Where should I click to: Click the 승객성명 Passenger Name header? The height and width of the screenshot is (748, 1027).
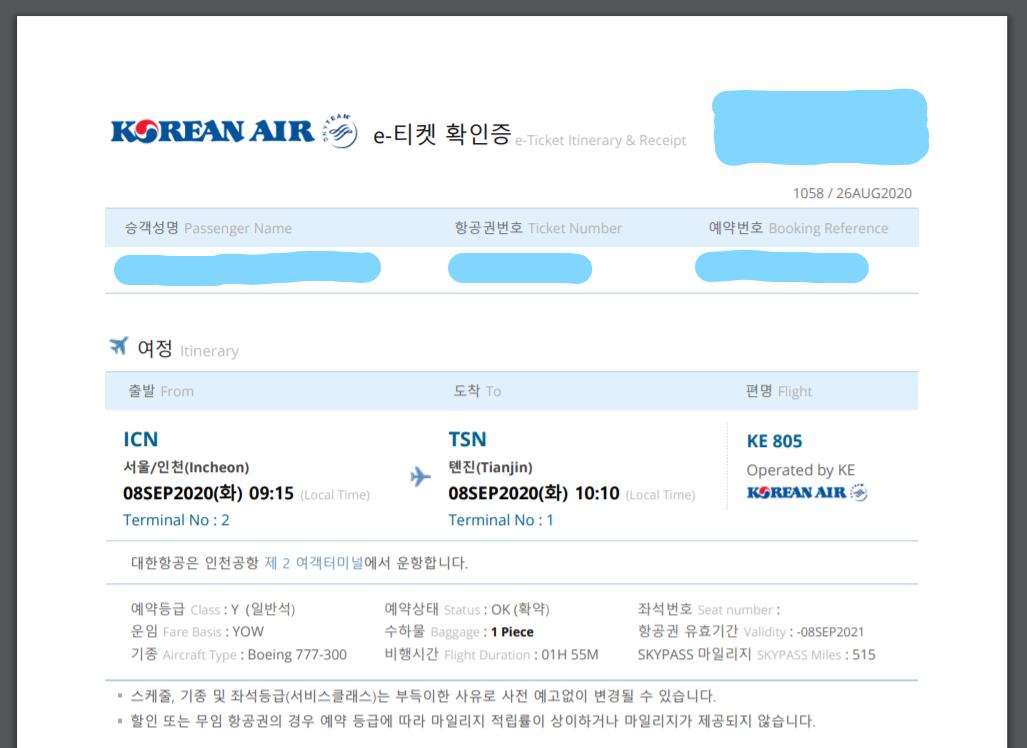208,228
